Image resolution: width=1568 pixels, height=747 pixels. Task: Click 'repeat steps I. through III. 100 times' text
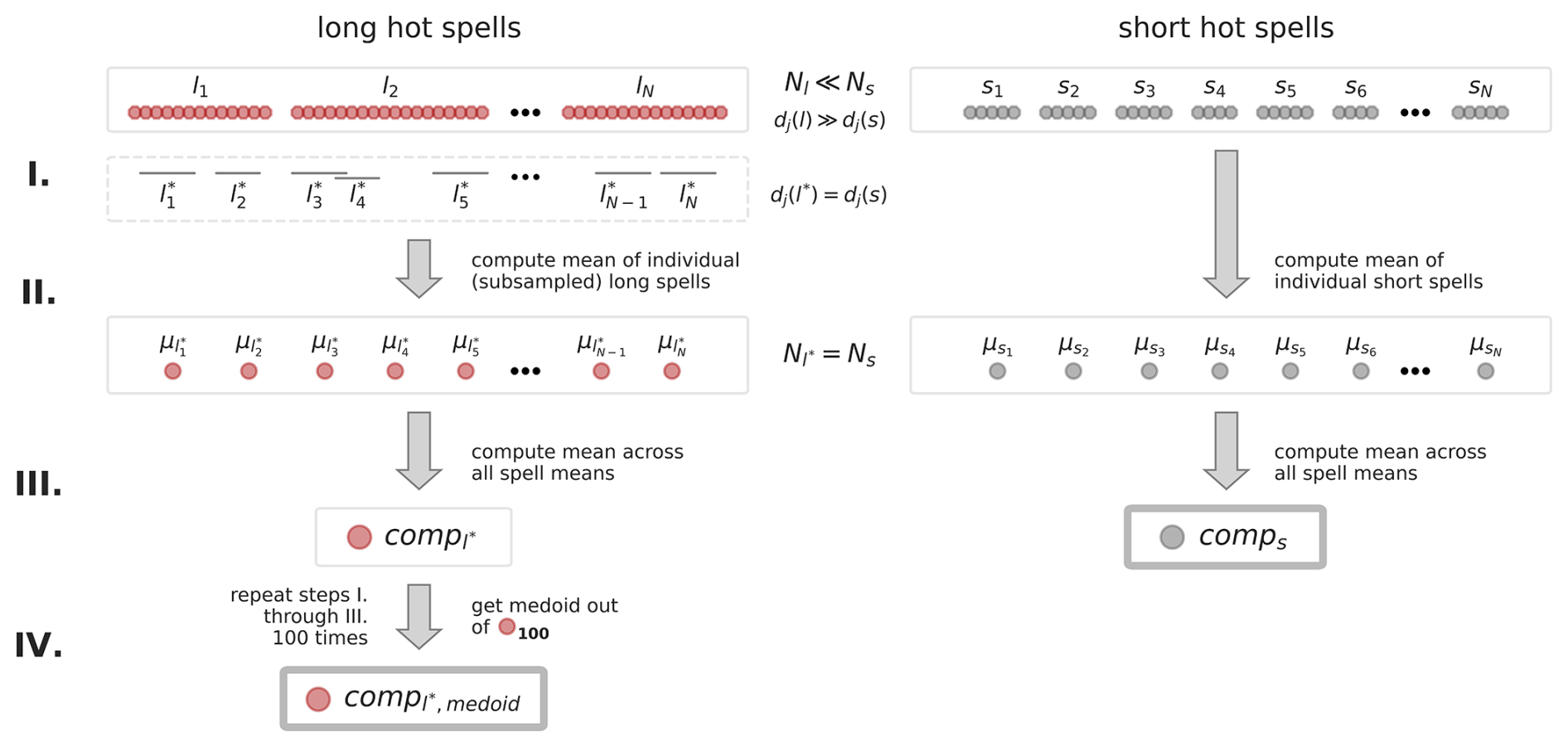[x=299, y=616]
